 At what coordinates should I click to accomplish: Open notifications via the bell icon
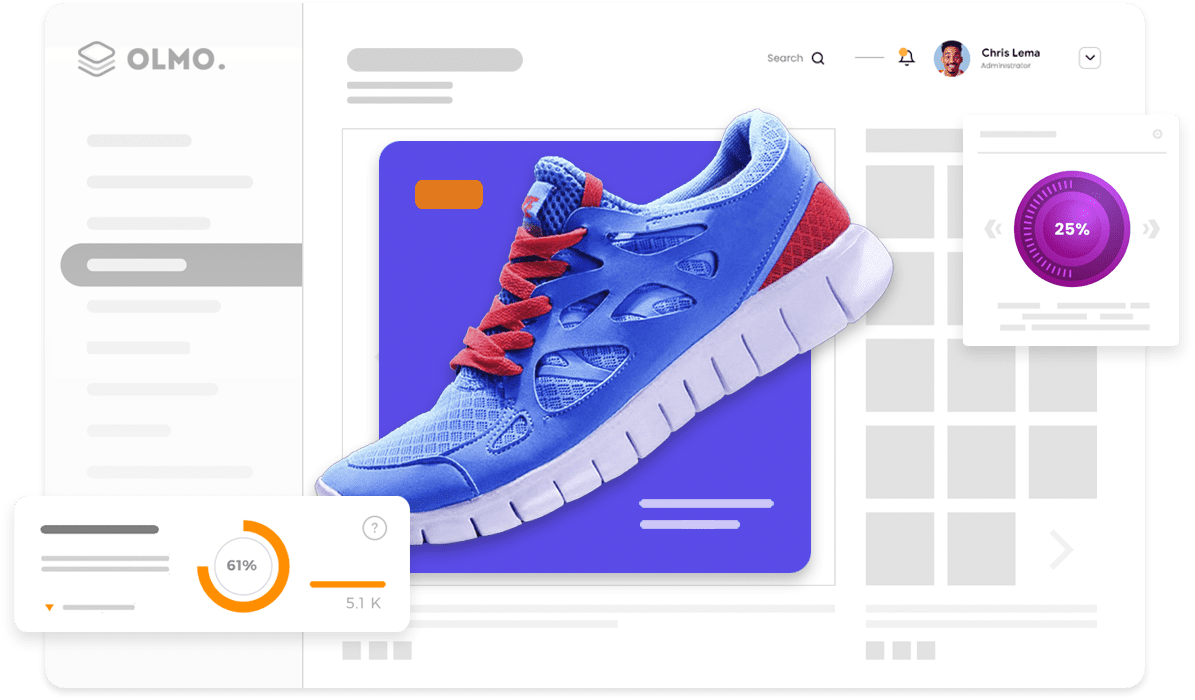(x=906, y=57)
